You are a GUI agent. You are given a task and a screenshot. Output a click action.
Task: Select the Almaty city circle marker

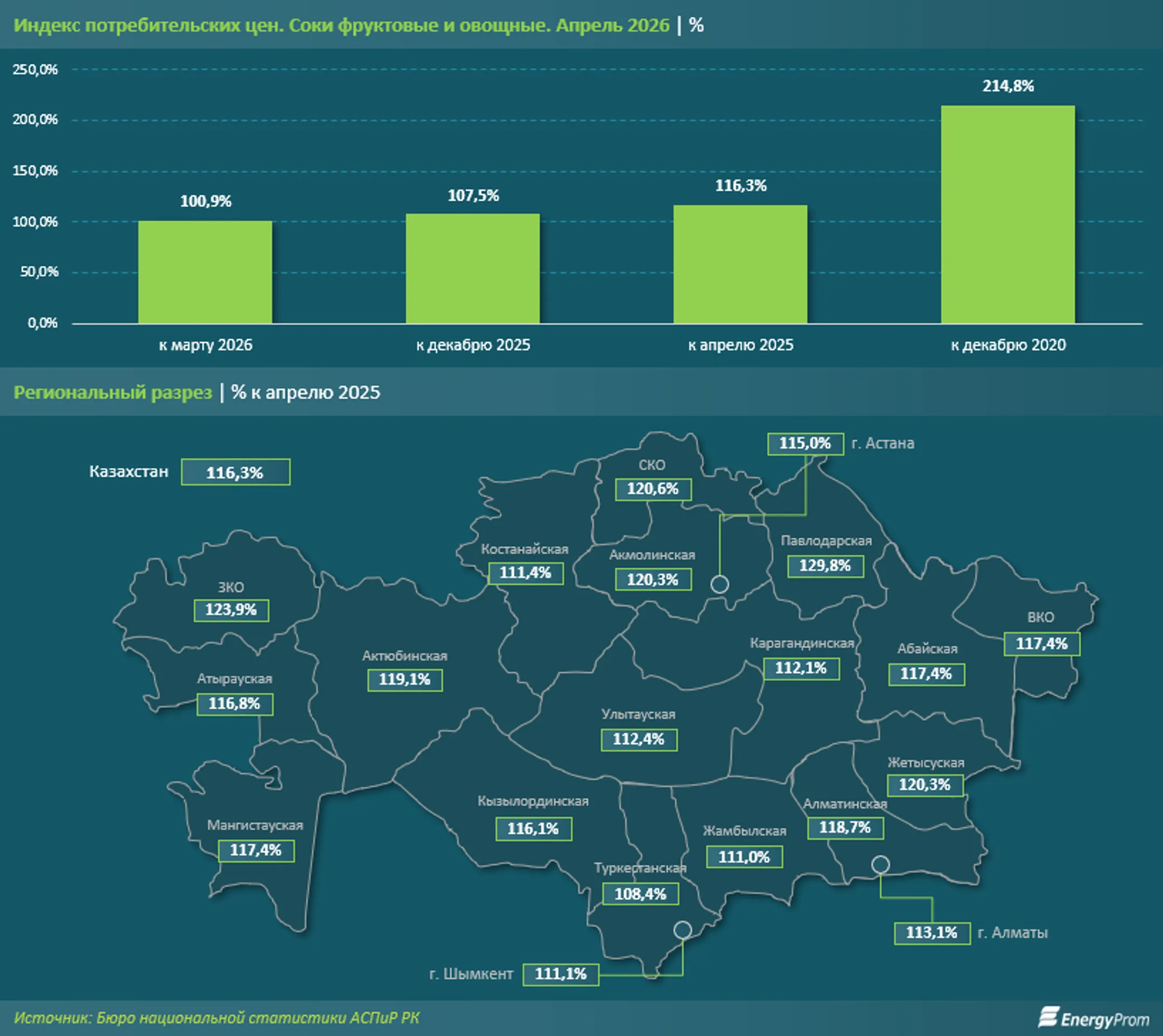[880, 865]
